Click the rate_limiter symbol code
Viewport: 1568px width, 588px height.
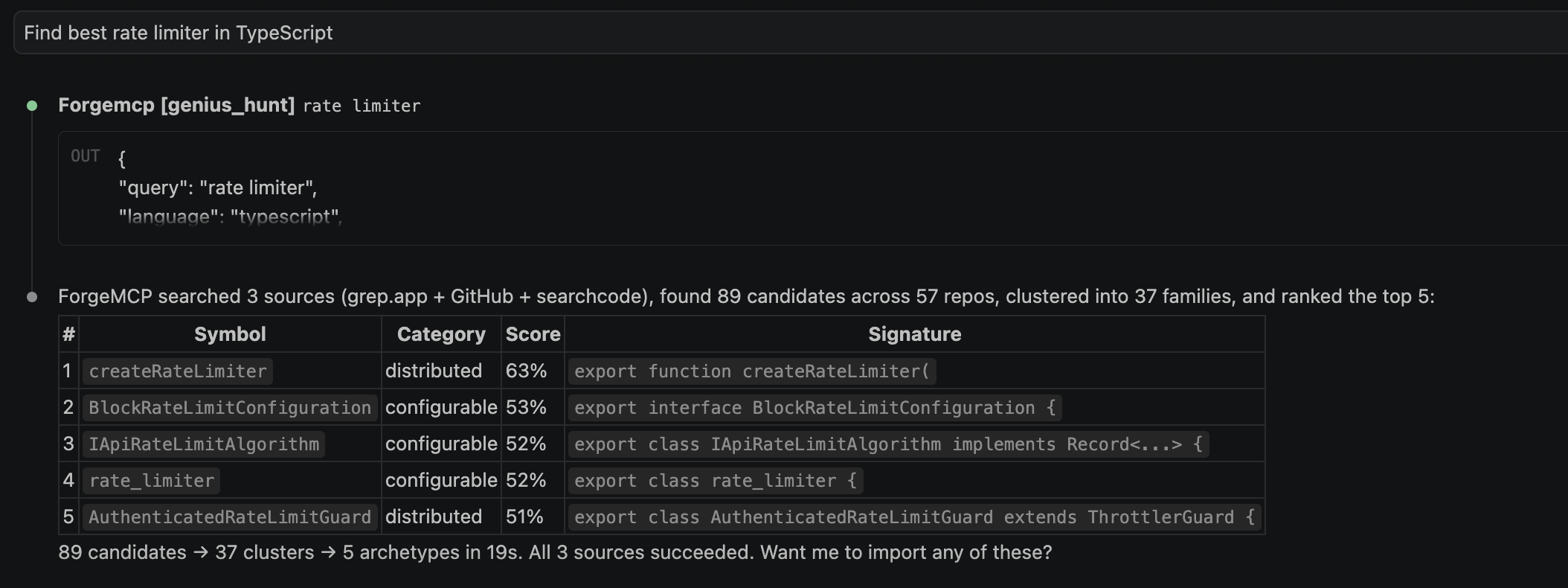[152, 481]
